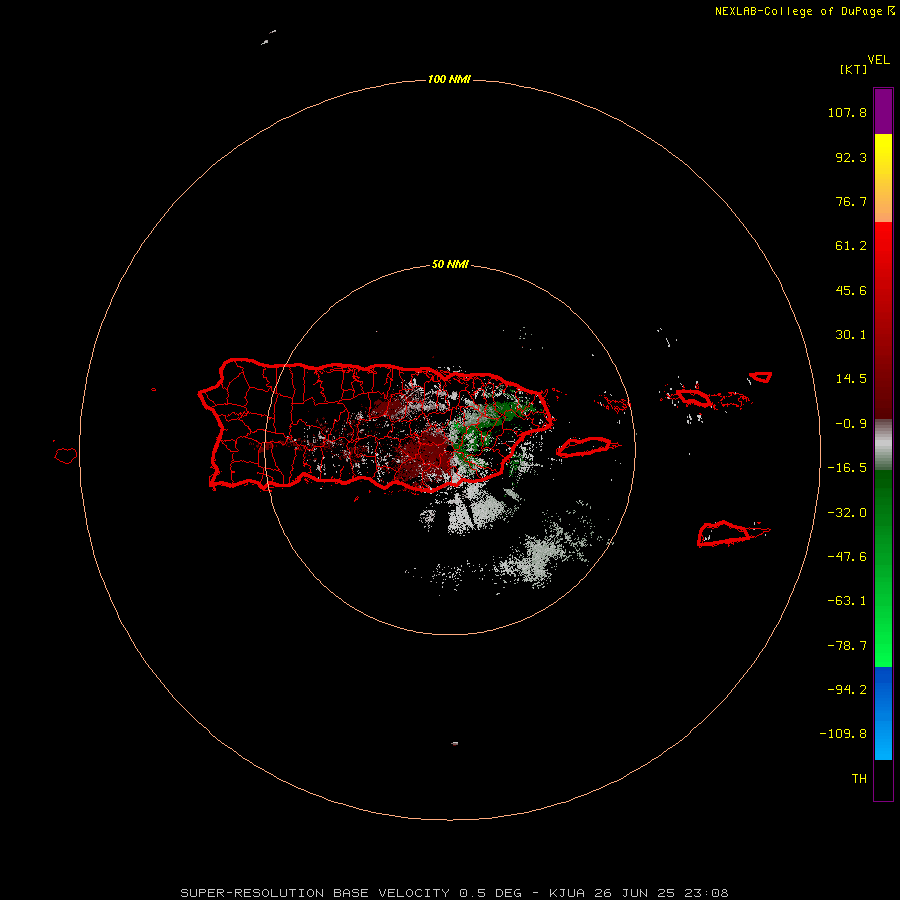Click the 76.7 velocity scale value
900x900 pixels.
(x=851, y=201)
